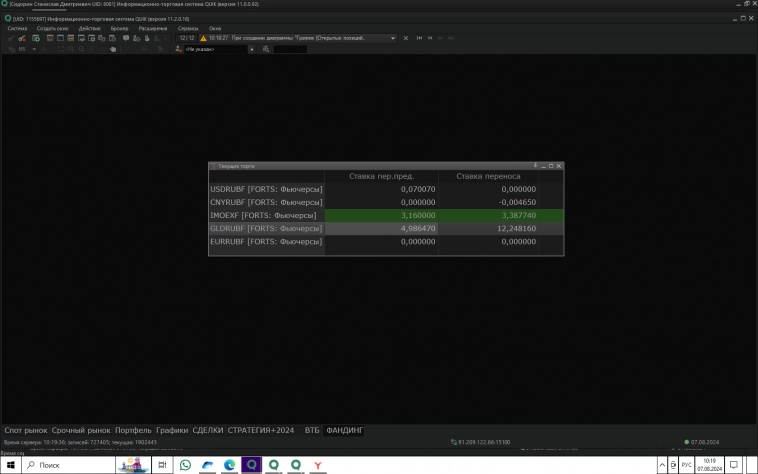Select the ФАНДИНГ tab
The width and height of the screenshot is (758, 474).
click(345, 430)
